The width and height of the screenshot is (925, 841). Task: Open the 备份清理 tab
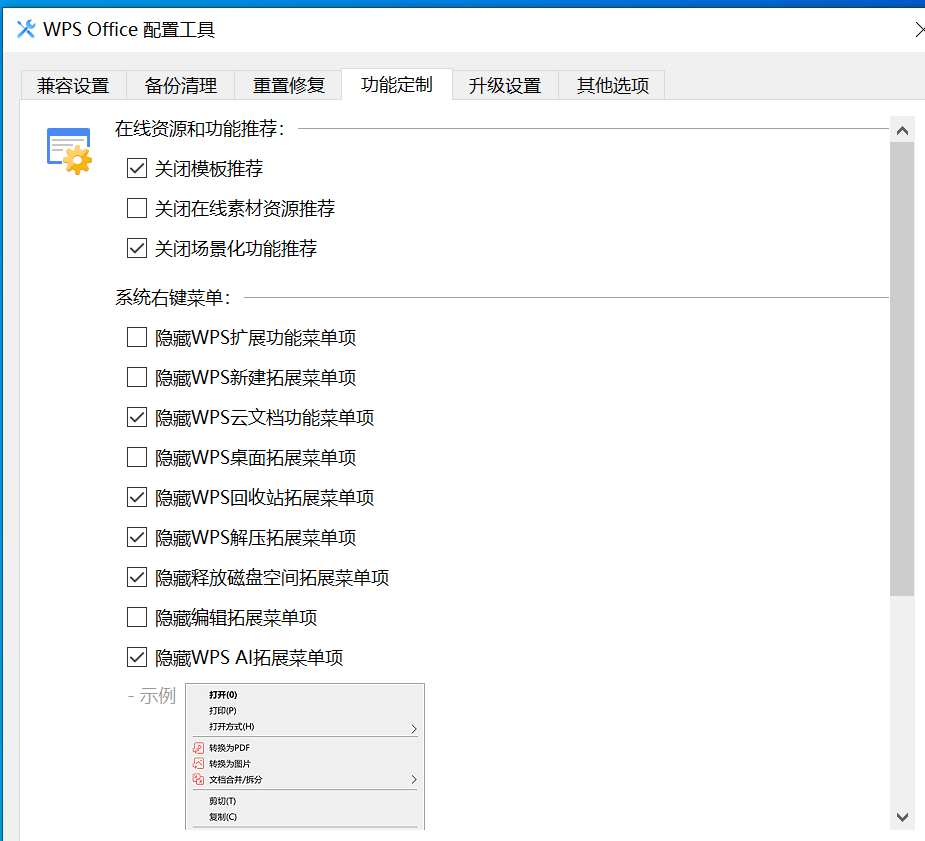point(181,86)
